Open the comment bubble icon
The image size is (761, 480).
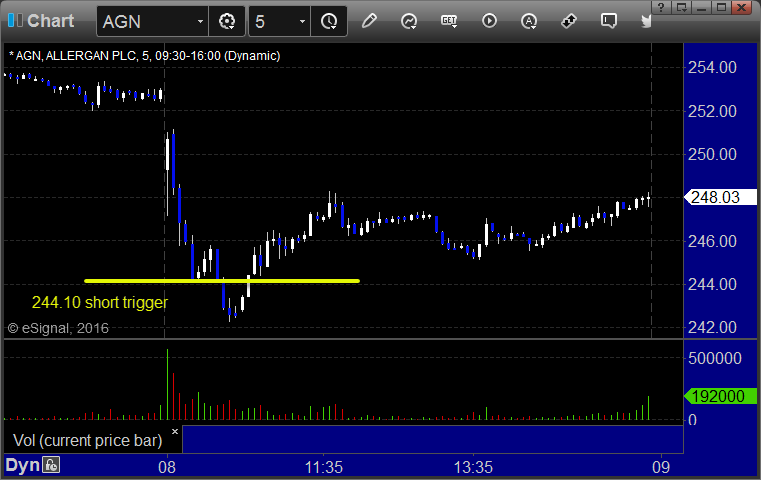(609, 21)
